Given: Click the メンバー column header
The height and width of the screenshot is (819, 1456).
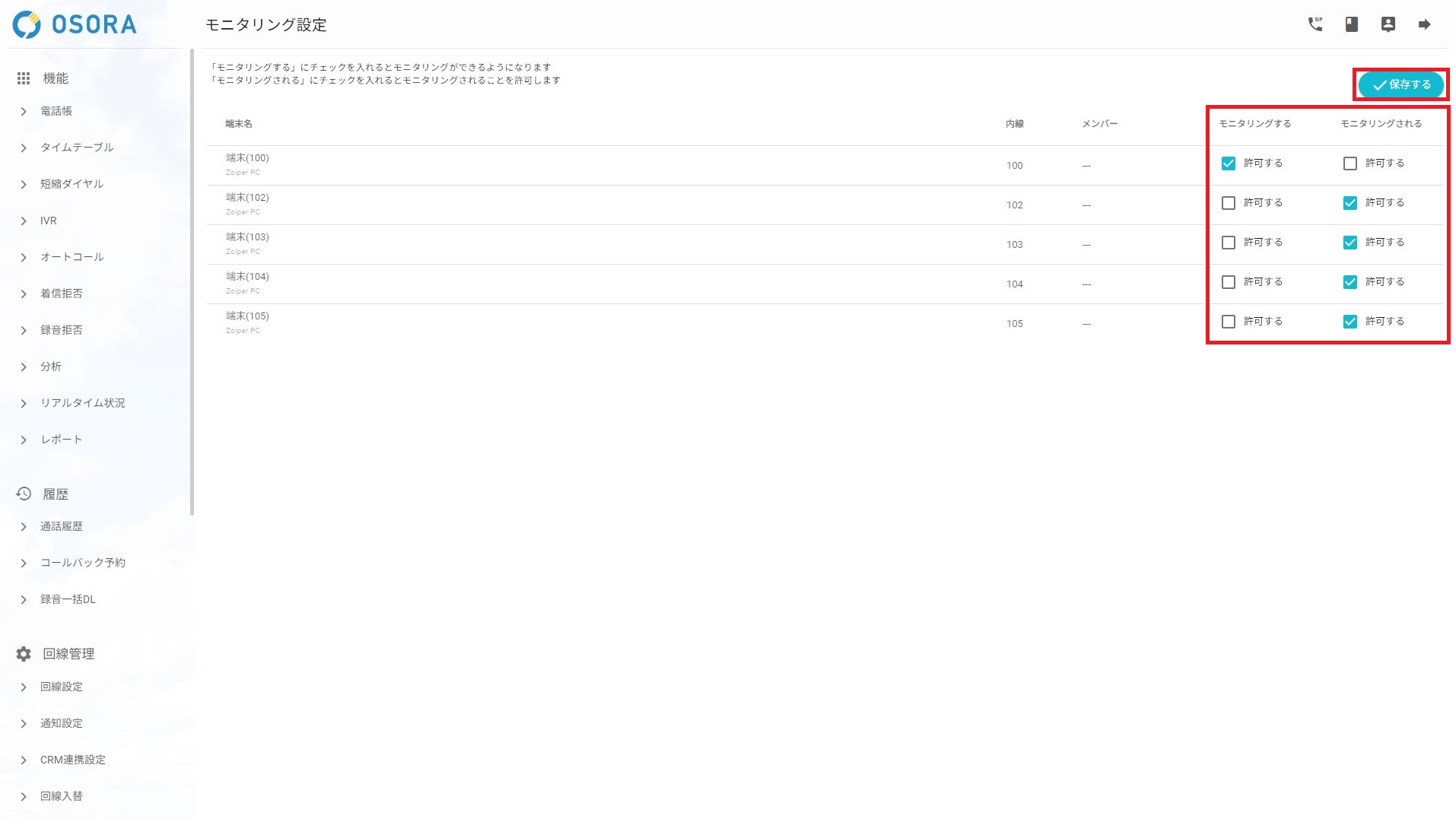Looking at the screenshot, I should (1099, 124).
